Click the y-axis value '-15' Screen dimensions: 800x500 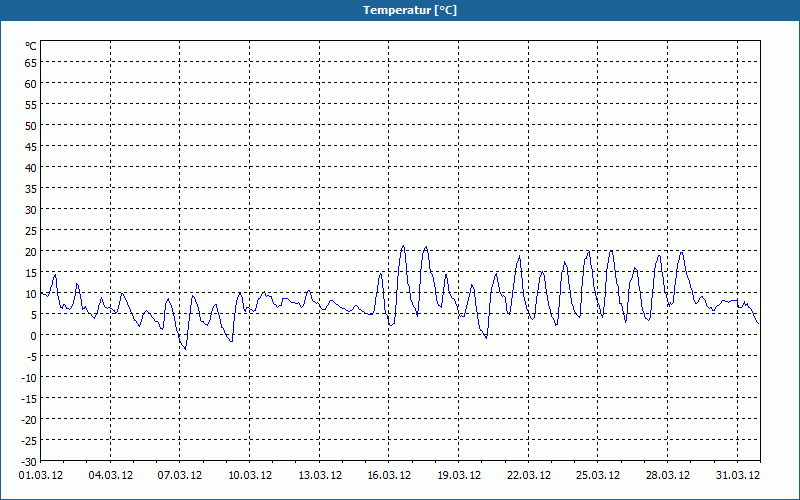[x=29, y=399]
